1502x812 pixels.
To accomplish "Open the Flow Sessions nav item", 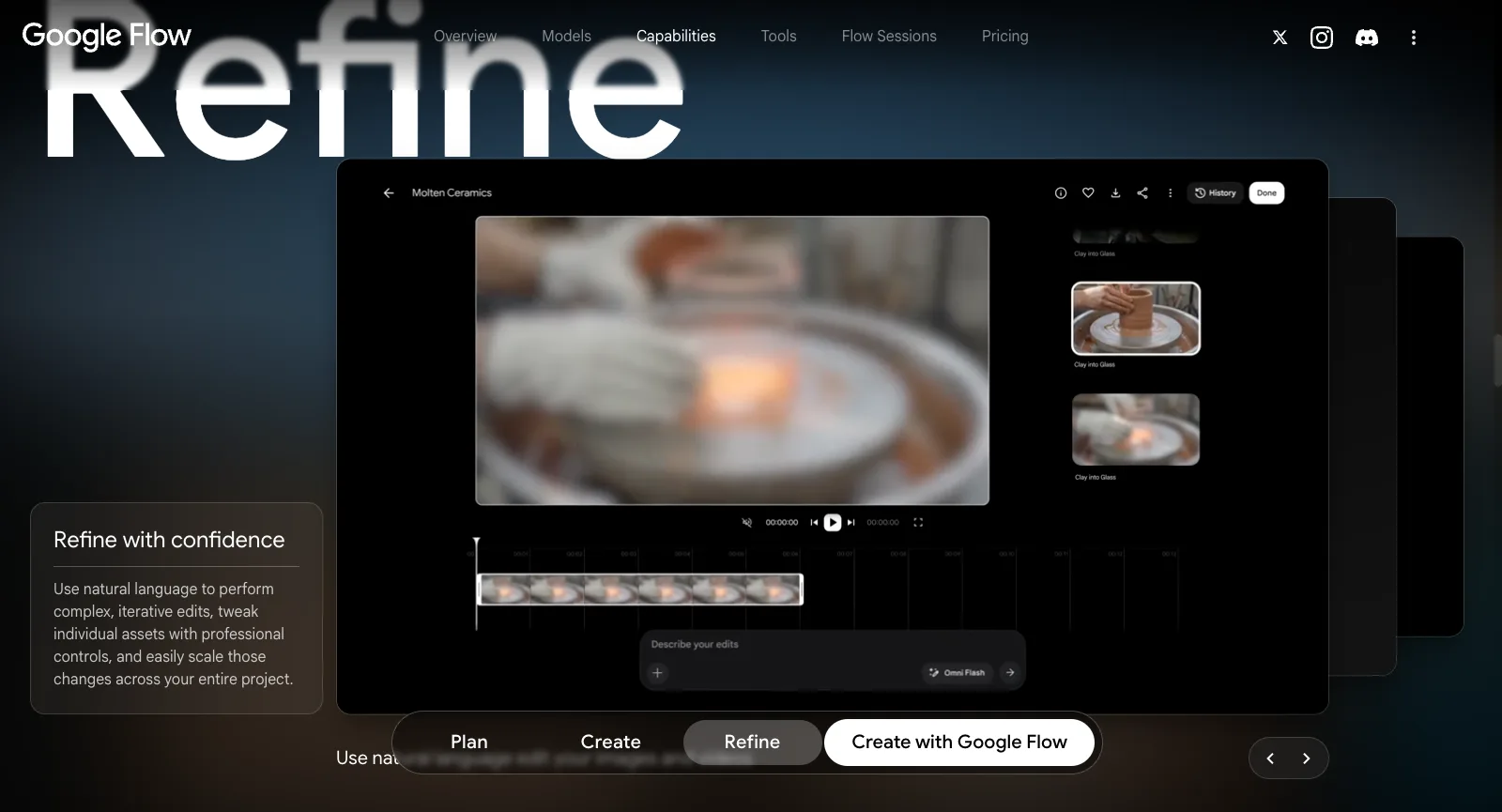I will (x=889, y=37).
